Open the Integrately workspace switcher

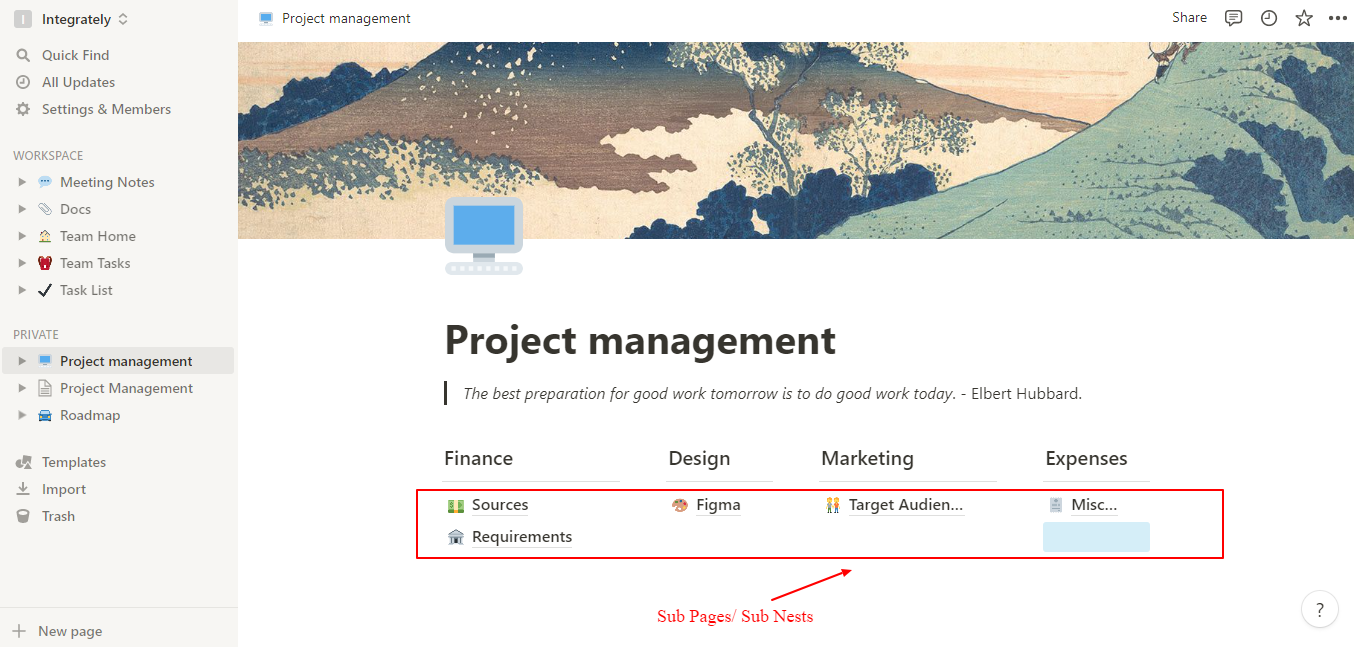(x=72, y=19)
